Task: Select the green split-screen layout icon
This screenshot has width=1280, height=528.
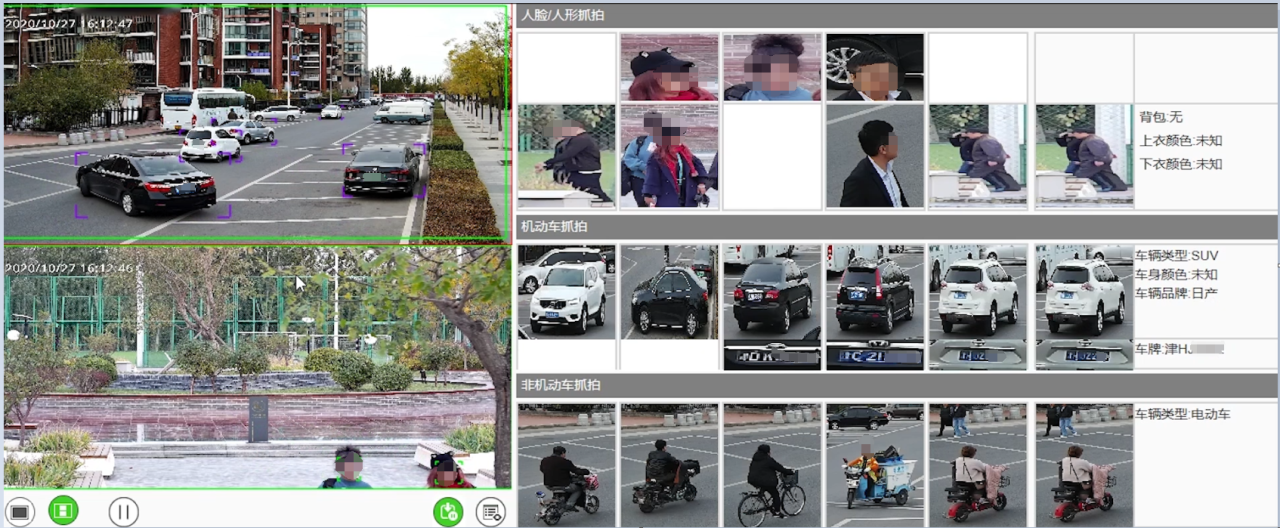Action: click(63, 511)
